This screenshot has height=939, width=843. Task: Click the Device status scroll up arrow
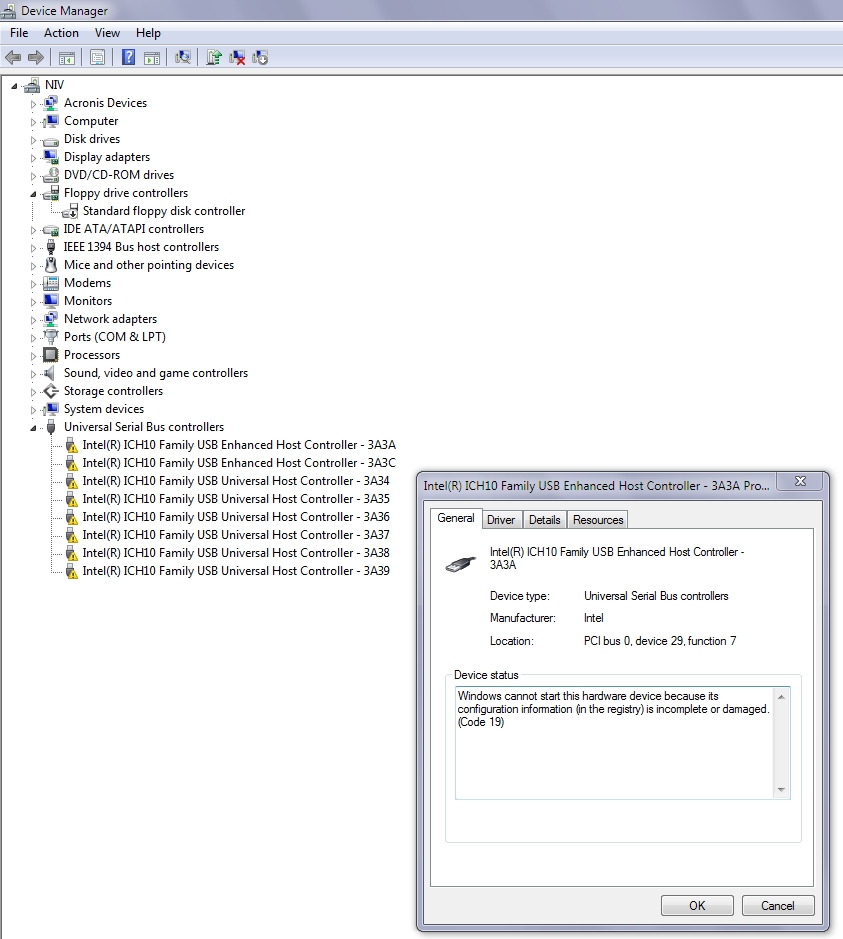pyautogui.click(x=781, y=697)
